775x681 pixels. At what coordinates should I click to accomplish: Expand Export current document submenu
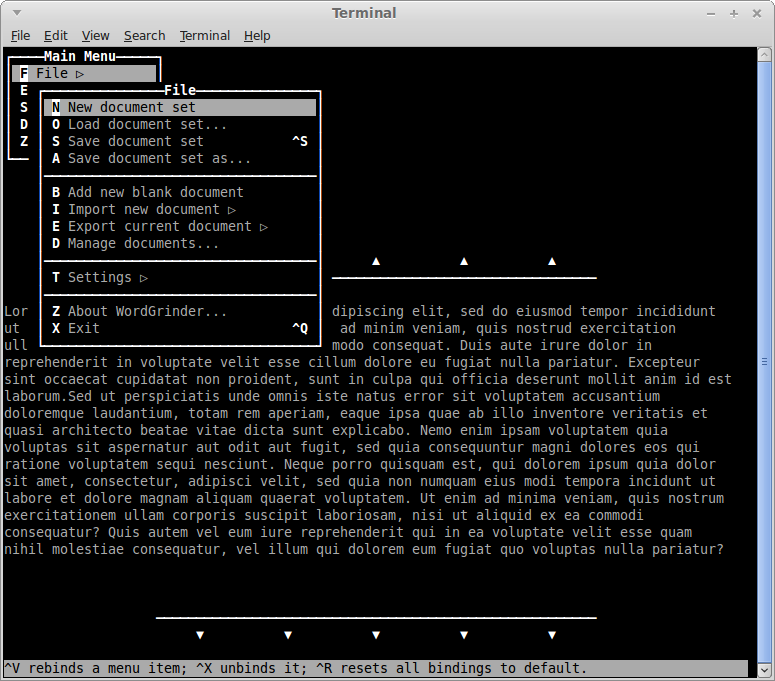167,226
